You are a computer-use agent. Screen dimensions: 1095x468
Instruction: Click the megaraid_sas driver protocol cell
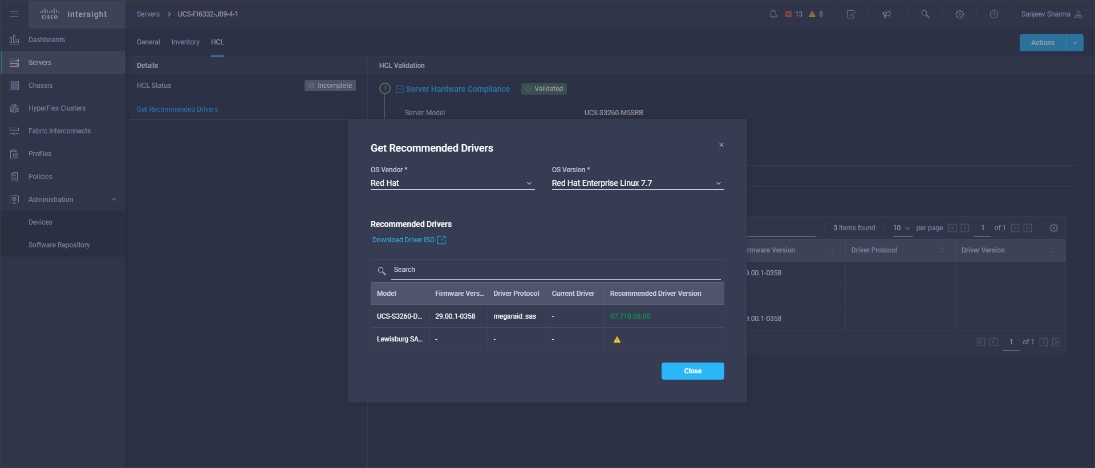pos(515,316)
